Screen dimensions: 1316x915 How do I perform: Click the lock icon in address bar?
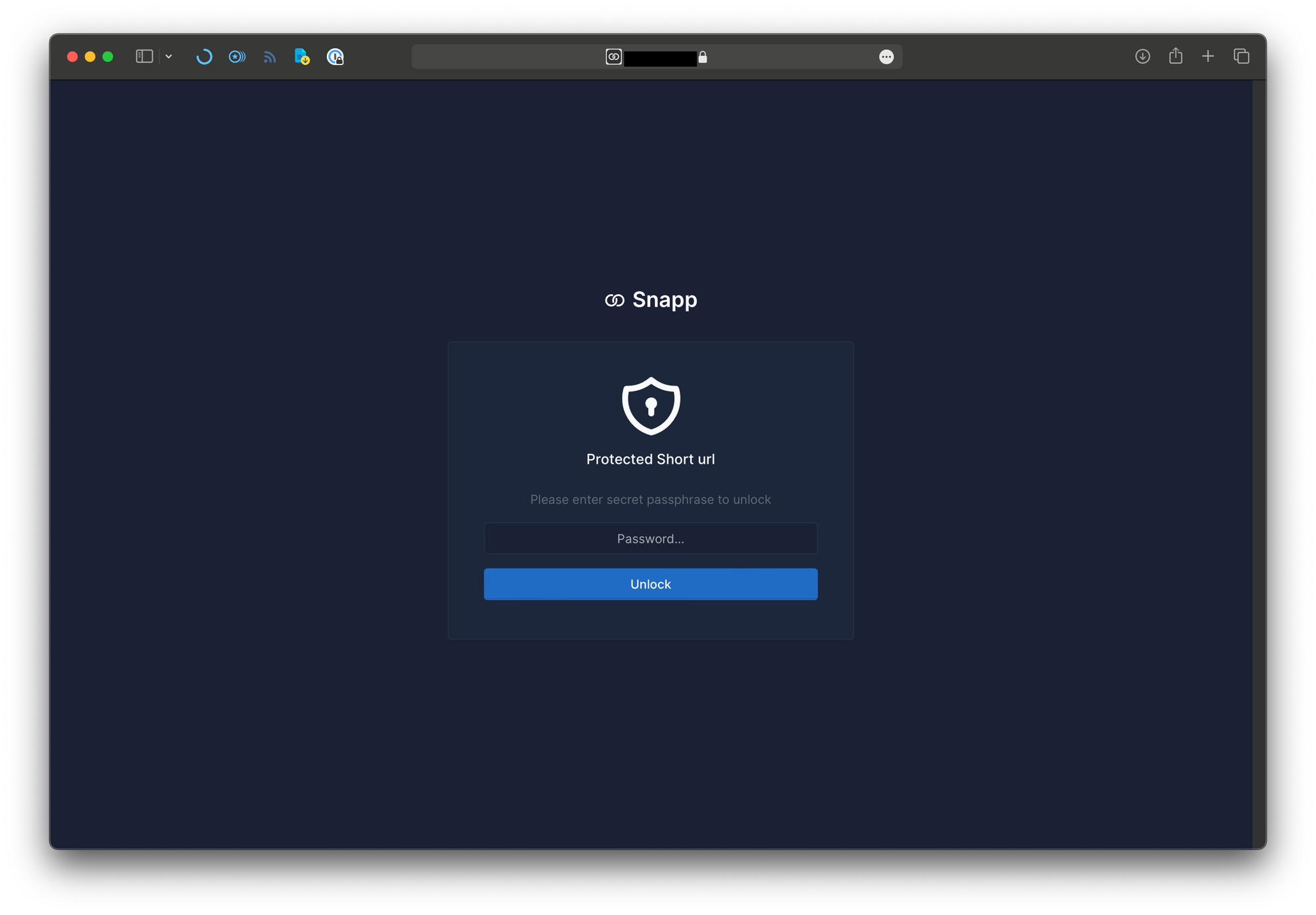tap(703, 57)
